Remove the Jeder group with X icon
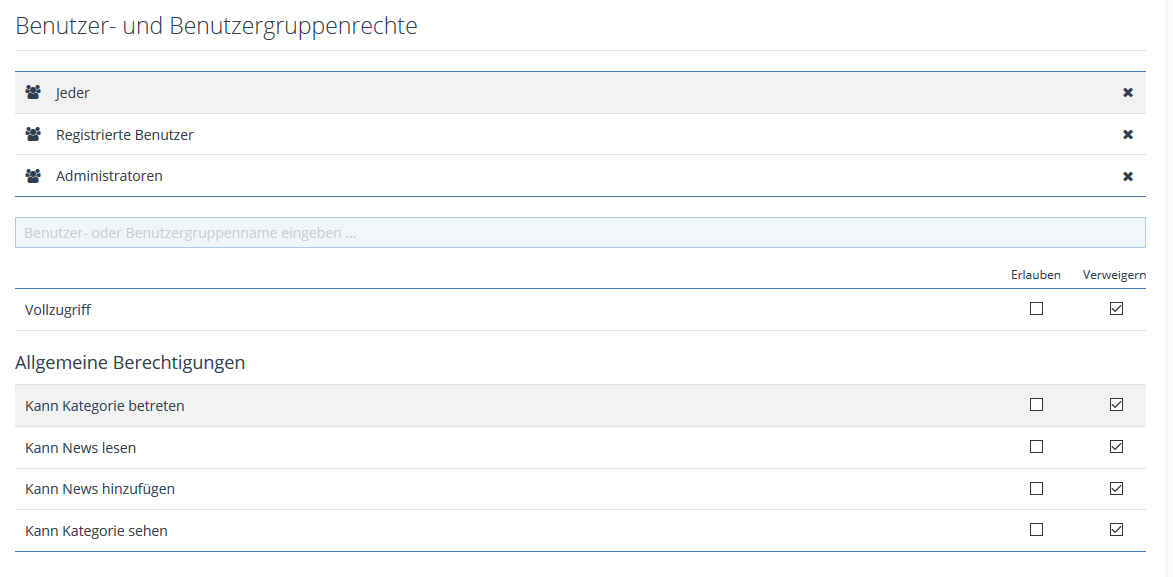This screenshot has height=577, width=1173. click(1128, 93)
